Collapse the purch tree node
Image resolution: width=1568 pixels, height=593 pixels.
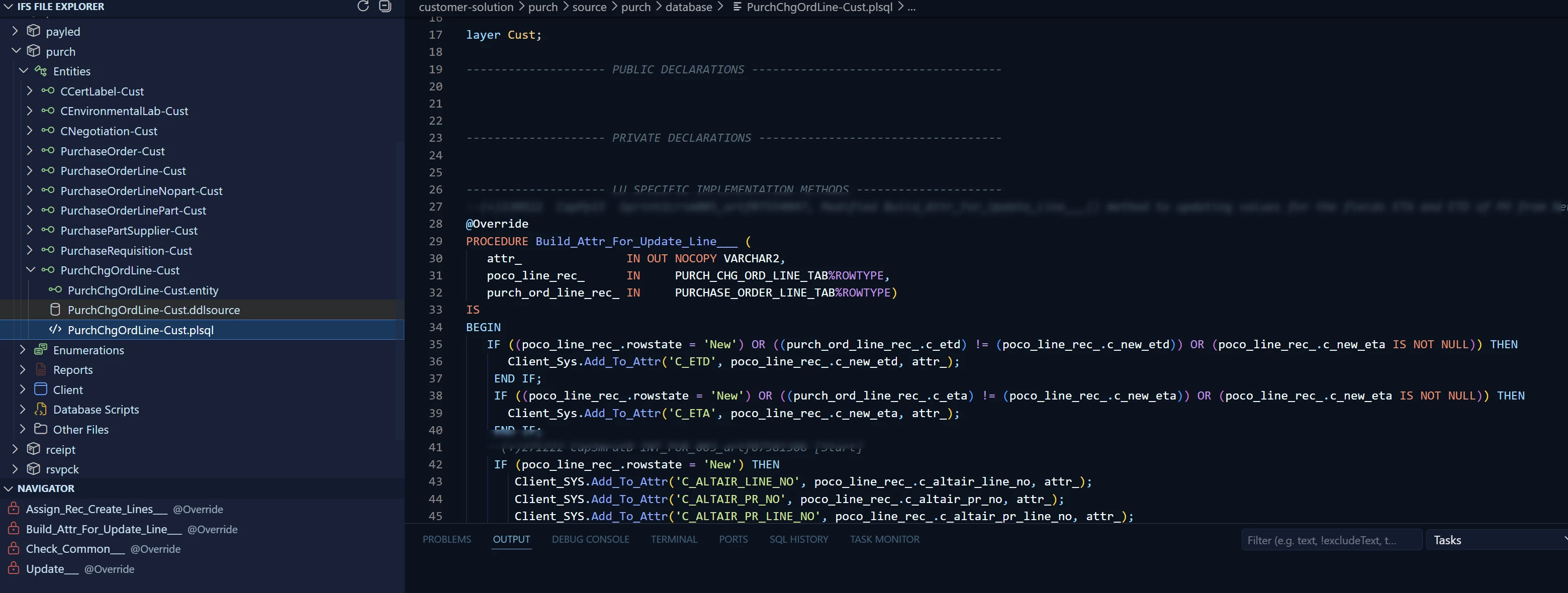coord(16,50)
